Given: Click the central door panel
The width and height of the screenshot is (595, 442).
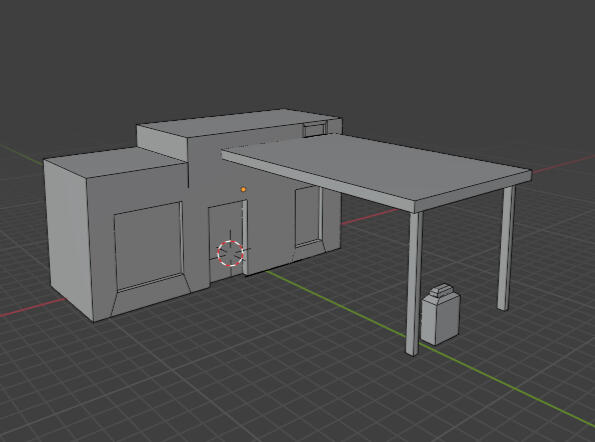Looking at the screenshot, I should [226, 241].
